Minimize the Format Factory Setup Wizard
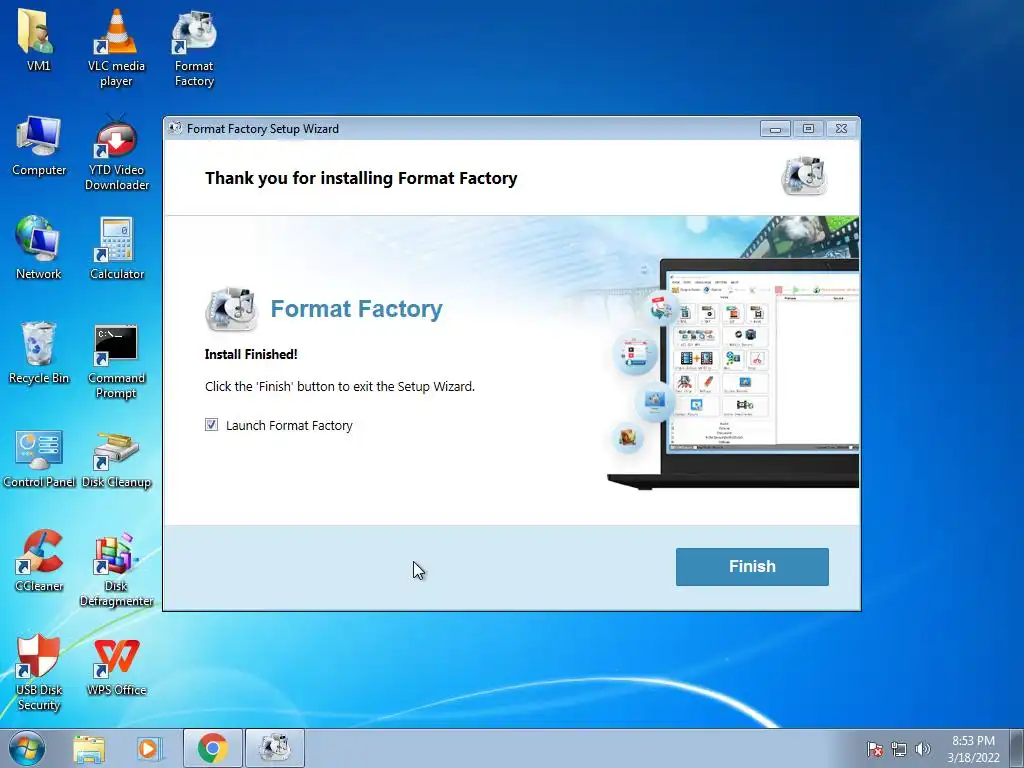 [x=775, y=129]
